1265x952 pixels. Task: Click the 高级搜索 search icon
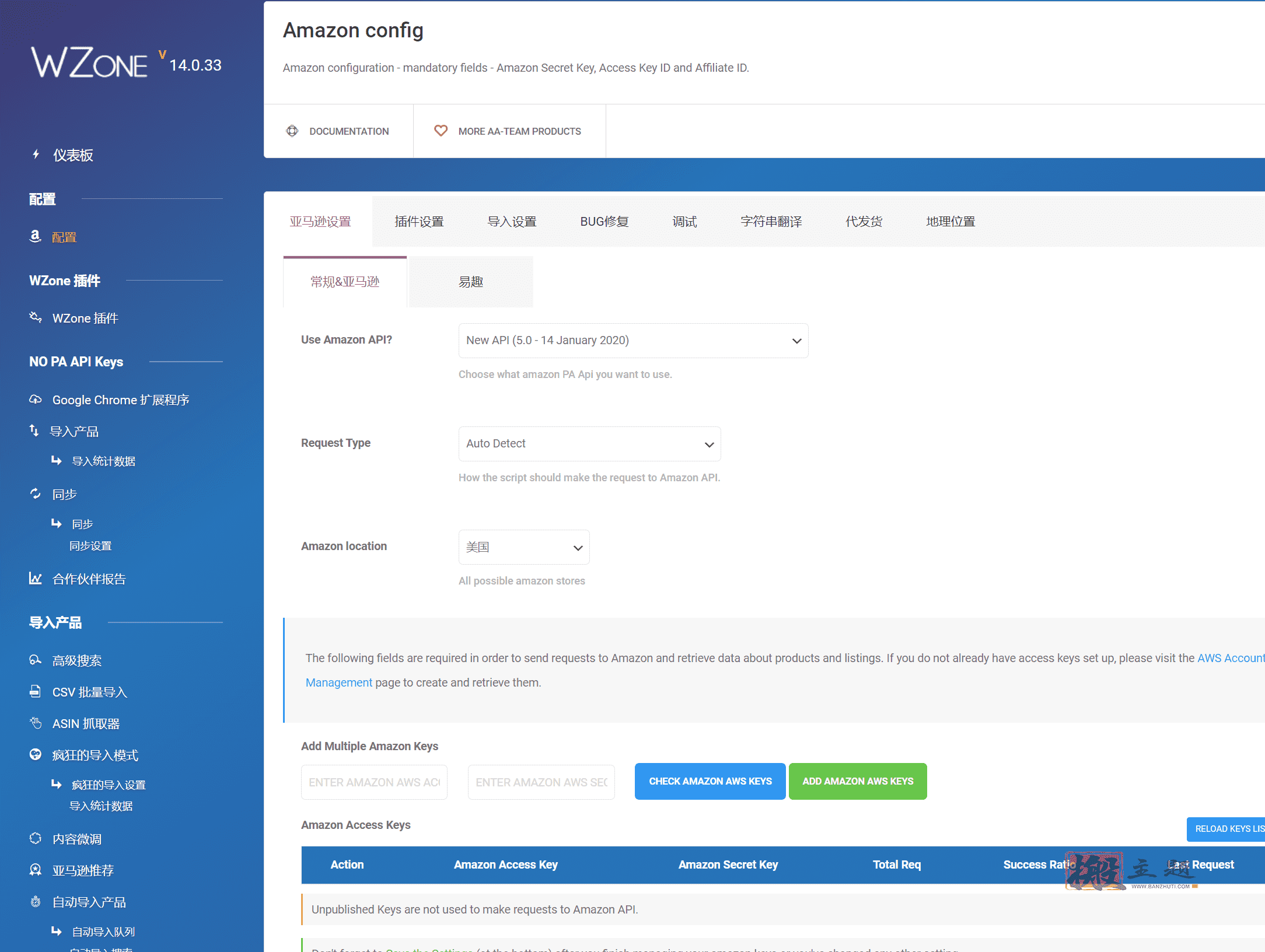(x=36, y=660)
